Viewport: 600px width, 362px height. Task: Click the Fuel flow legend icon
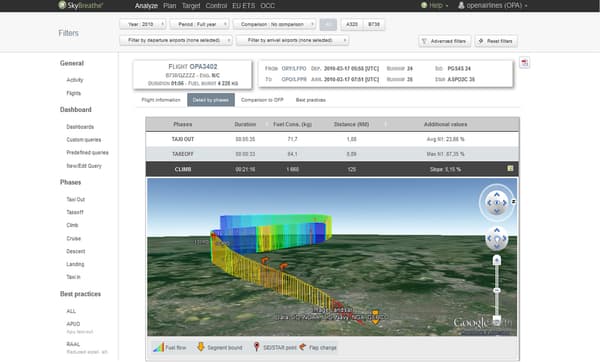(158, 347)
